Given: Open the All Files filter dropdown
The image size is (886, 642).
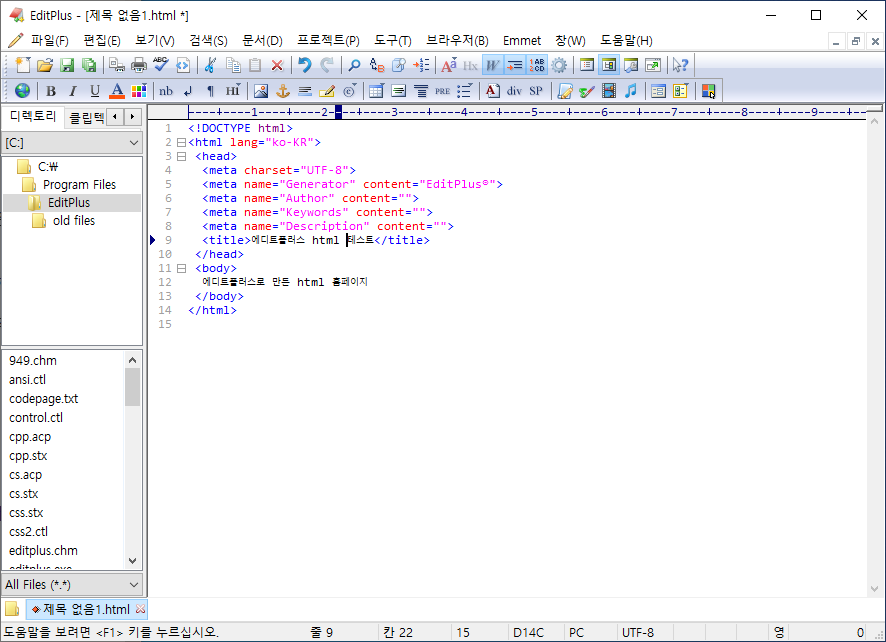Looking at the screenshot, I should pyautogui.click(x=73, y=584).
